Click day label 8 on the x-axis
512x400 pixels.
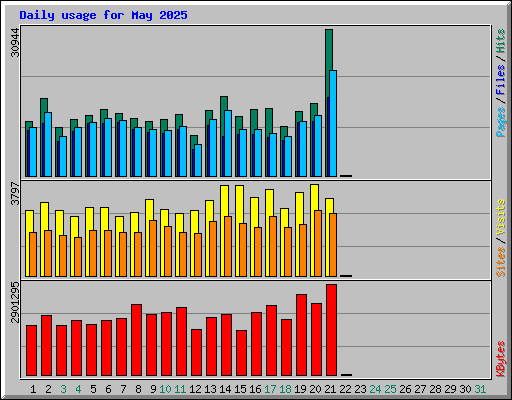click(138, 389)
